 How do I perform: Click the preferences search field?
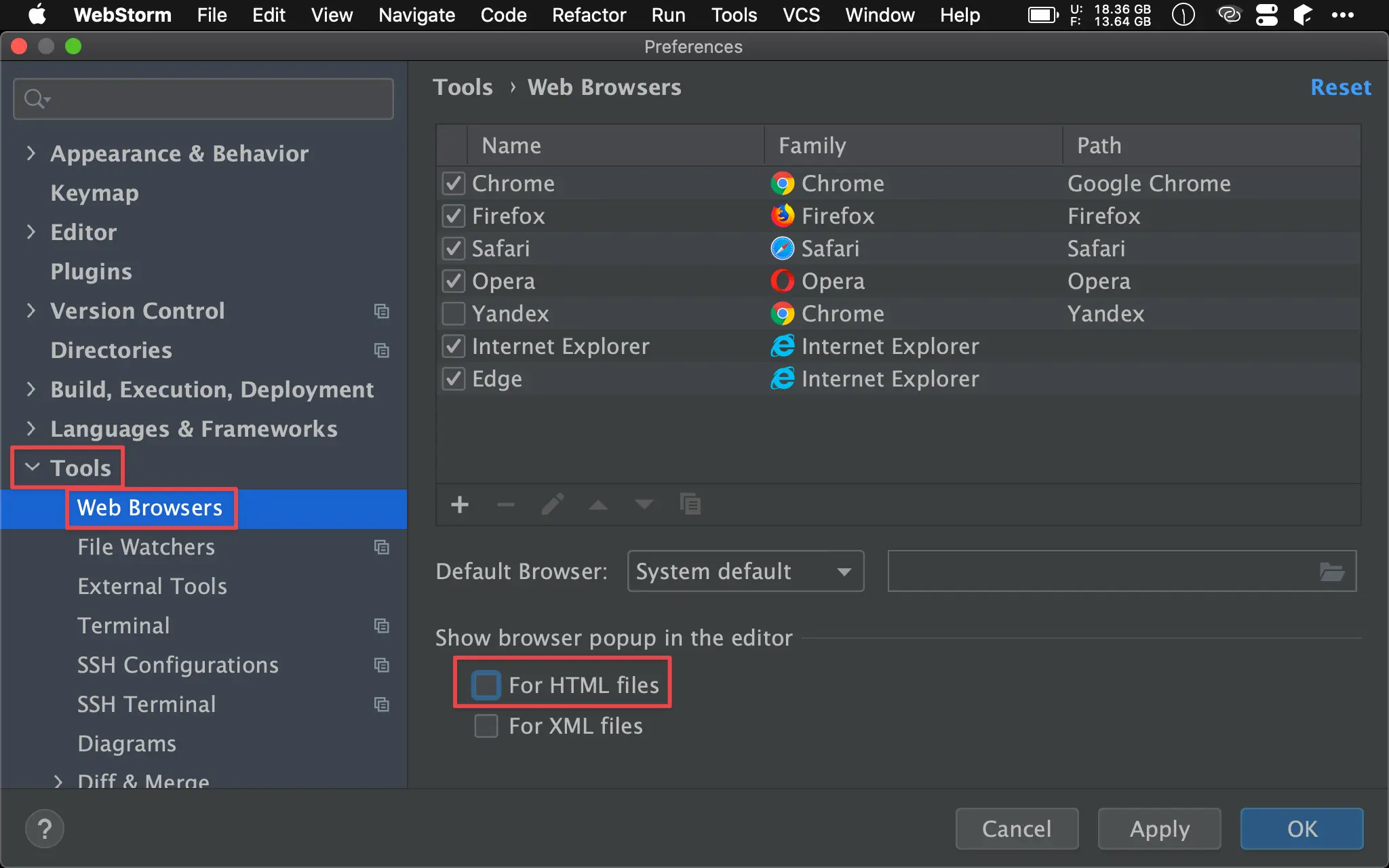pos(203,99)
